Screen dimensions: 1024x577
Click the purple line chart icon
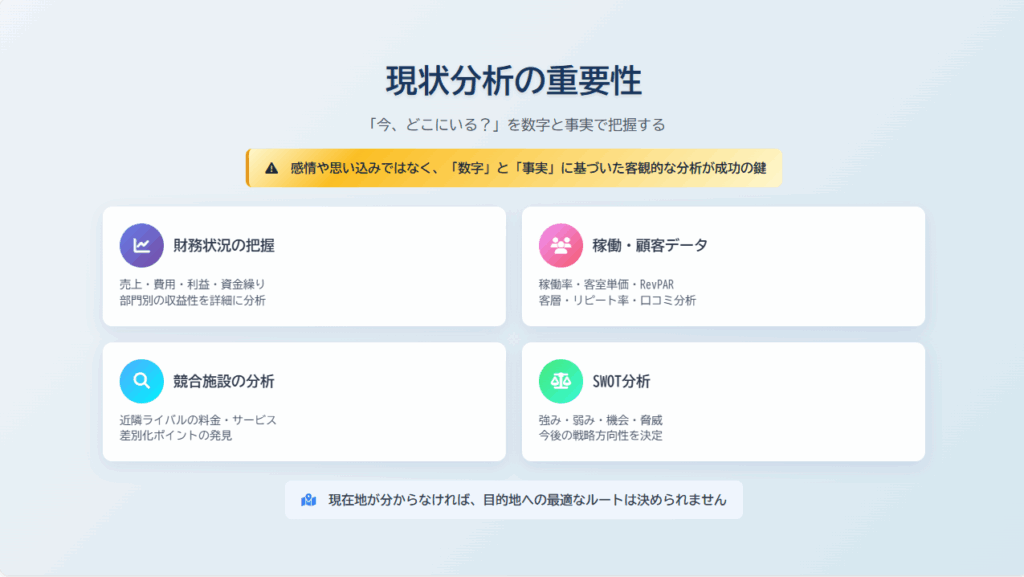(x=142, y=245)
